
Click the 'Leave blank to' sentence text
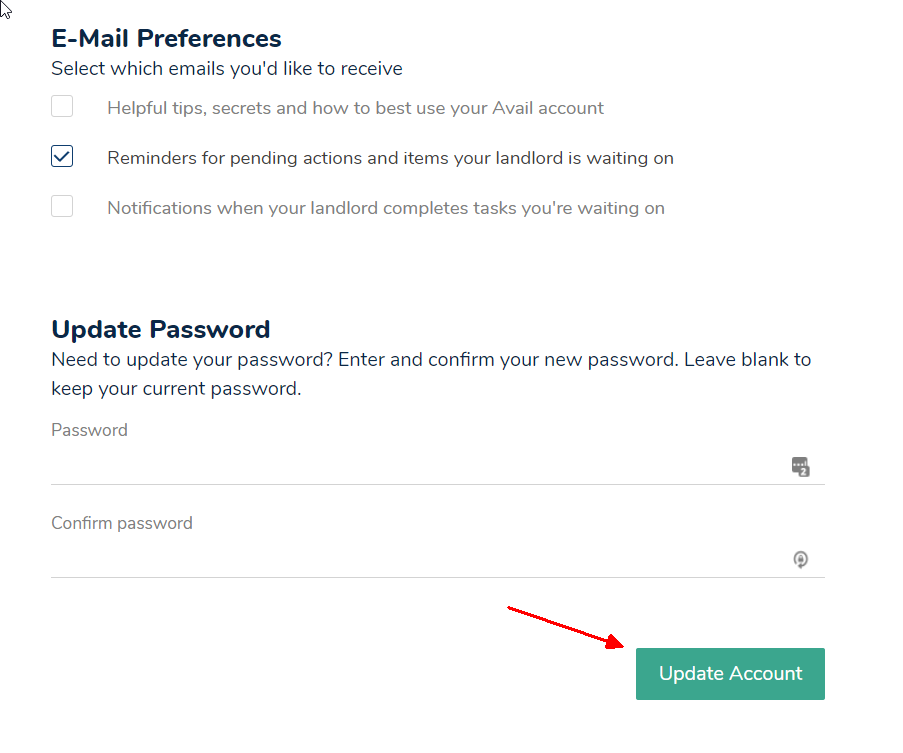click(x=747, y=359)
